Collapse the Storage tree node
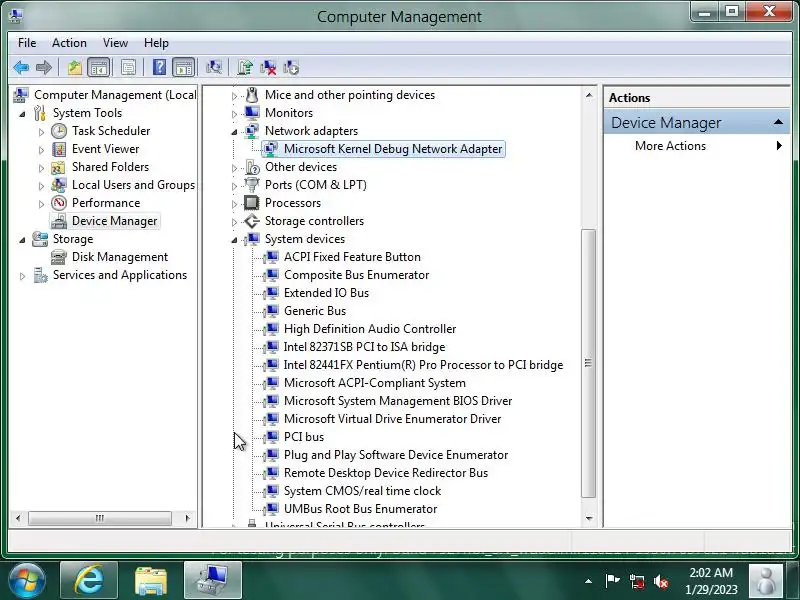Screen dimensions: 800x600 pos(22,240)
